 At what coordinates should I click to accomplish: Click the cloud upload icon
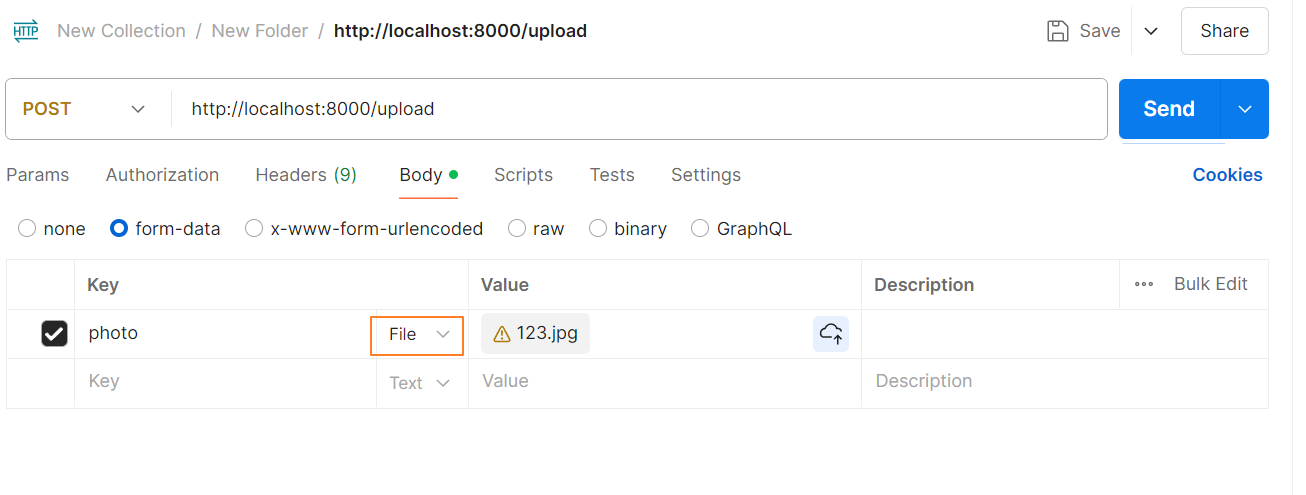[x=830, y=334]
